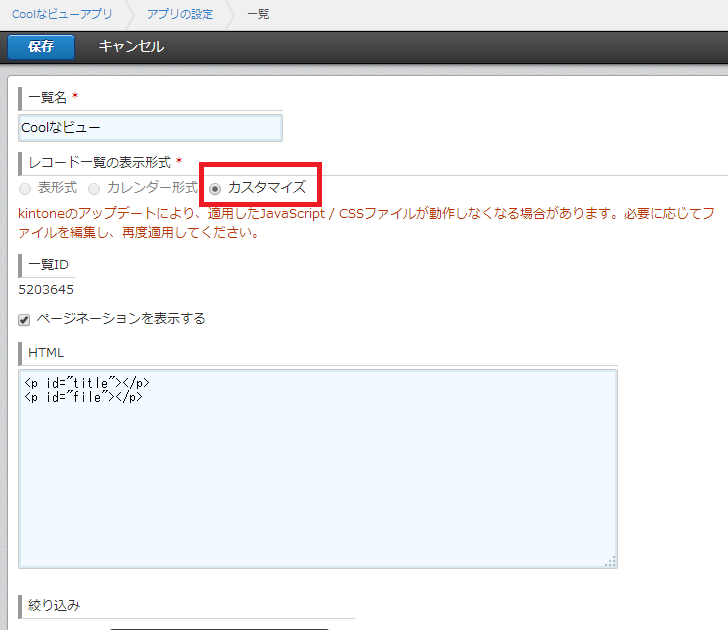Click the 一覧 breadcrumb item
Viewport: 728px width, 630px height.
pos(257,15)
